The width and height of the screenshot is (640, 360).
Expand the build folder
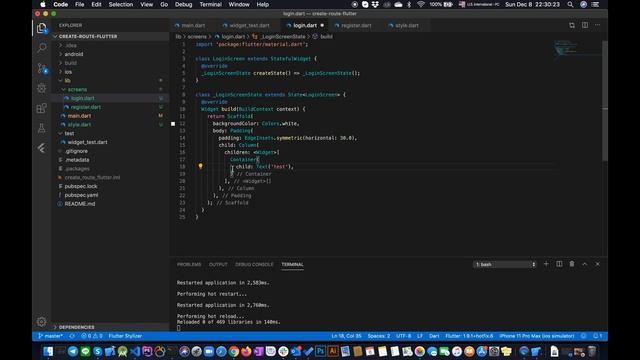tap(70, 63)
